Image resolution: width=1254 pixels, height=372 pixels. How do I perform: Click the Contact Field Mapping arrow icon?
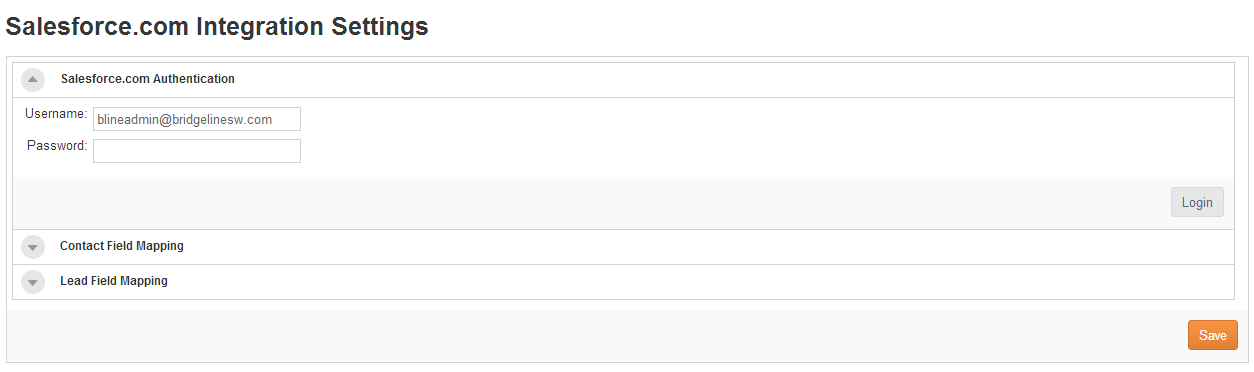[33, 247]
